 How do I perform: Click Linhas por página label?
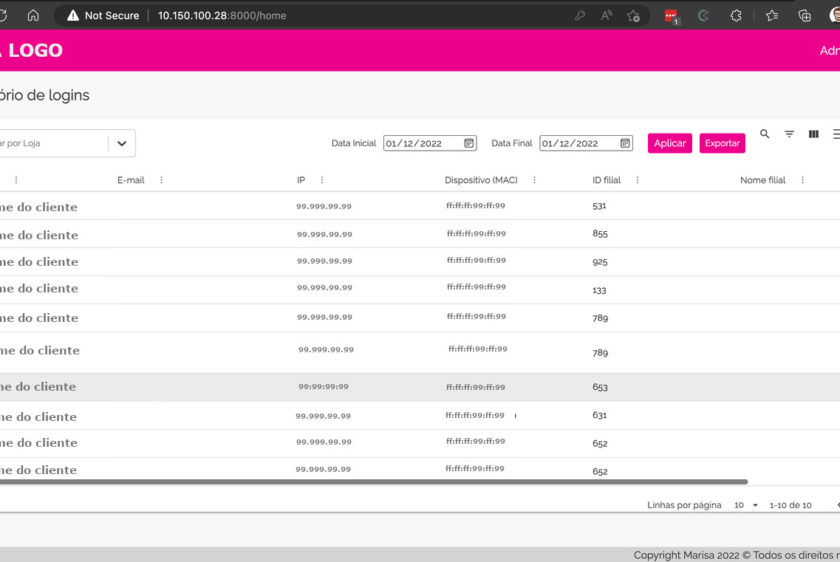[x=684, y=505]
